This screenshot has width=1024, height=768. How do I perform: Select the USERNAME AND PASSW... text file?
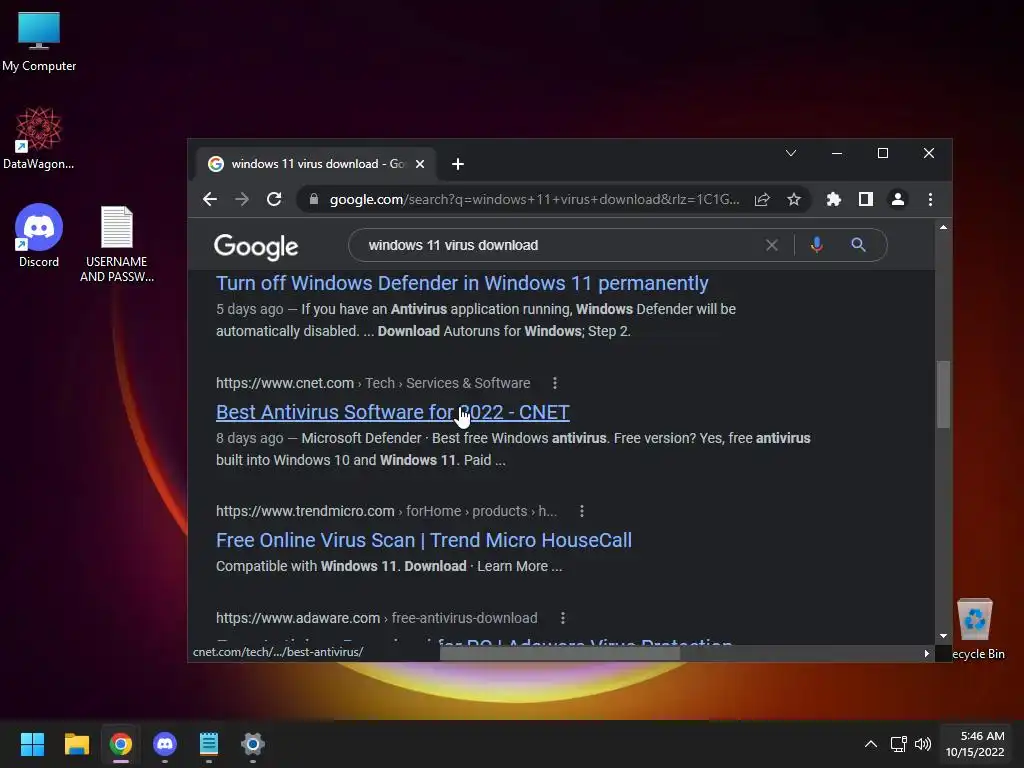(x=117, y=244)
